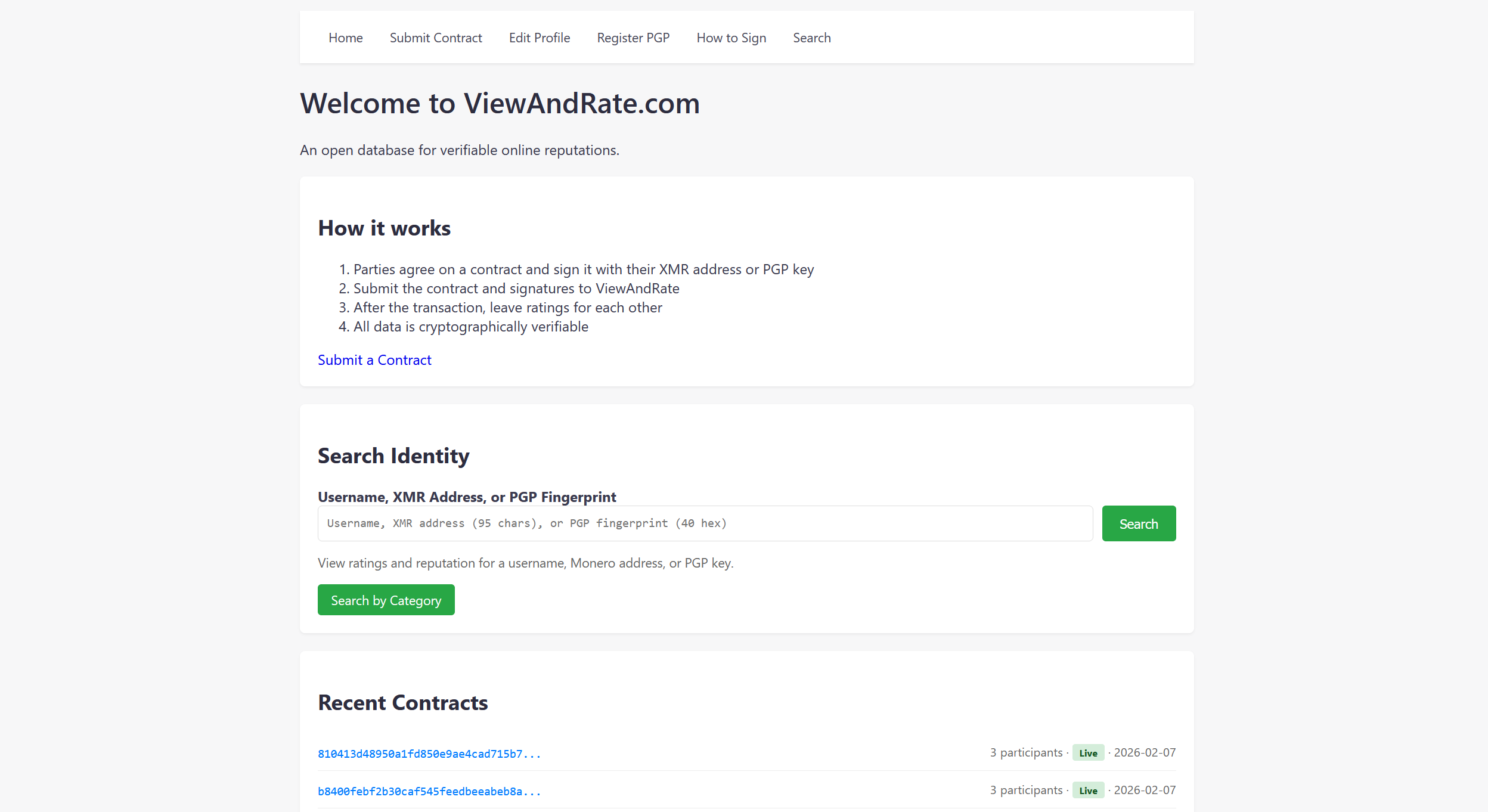1488x812 pixels.
Task: Click 3 participants text of first contract
Action: pyautogui.click(x=1026, y=752)
